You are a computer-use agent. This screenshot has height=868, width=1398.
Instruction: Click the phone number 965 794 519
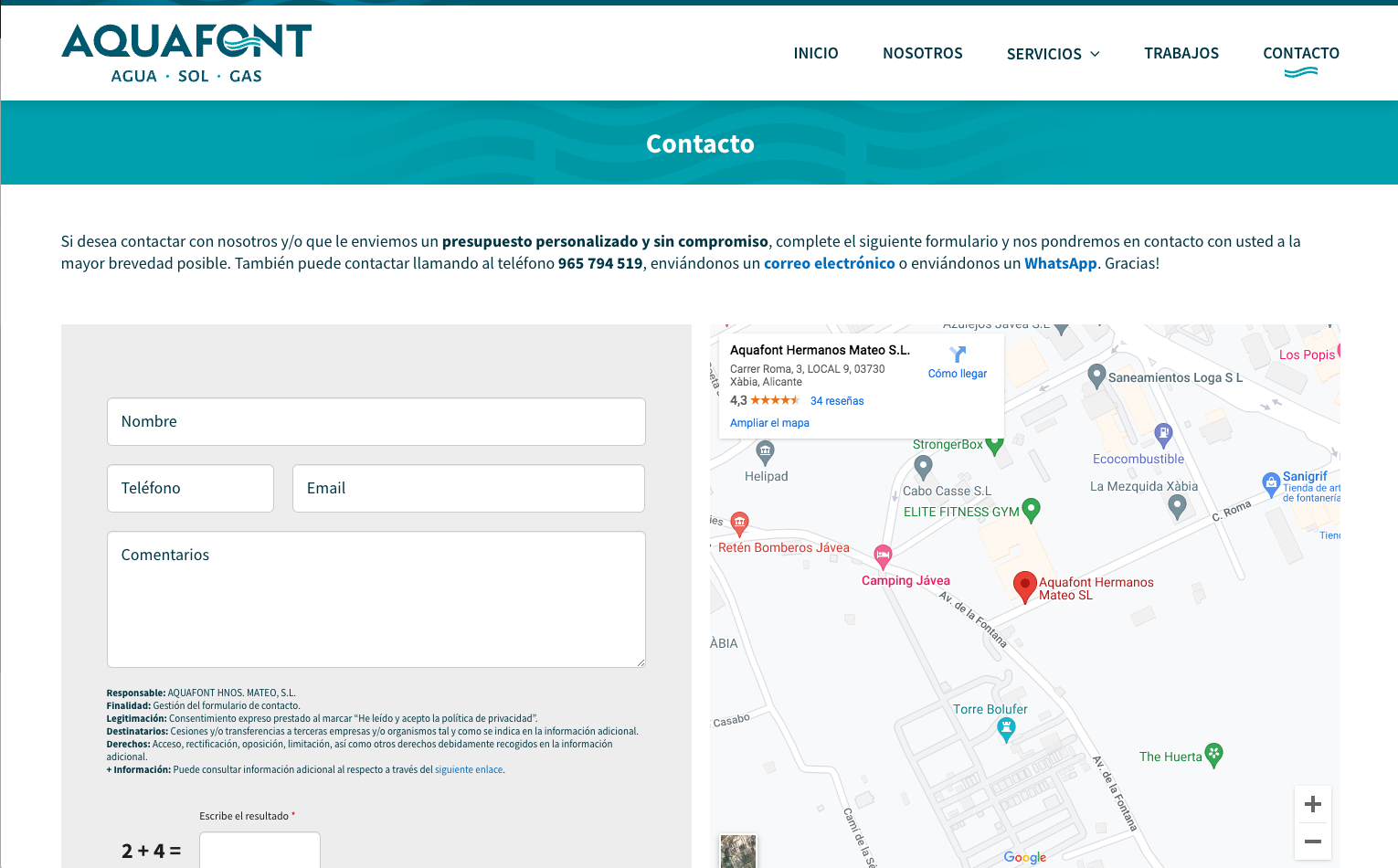600,263
